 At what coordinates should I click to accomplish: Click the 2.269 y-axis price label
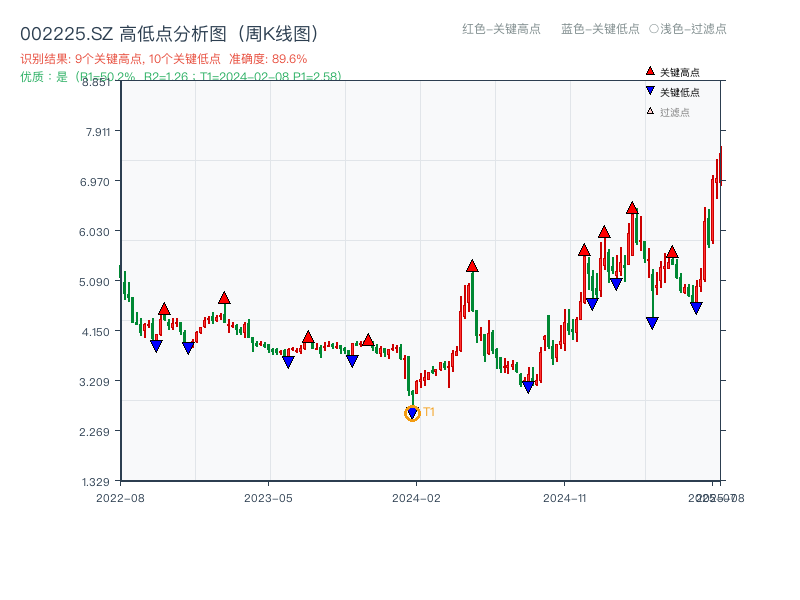94,432
